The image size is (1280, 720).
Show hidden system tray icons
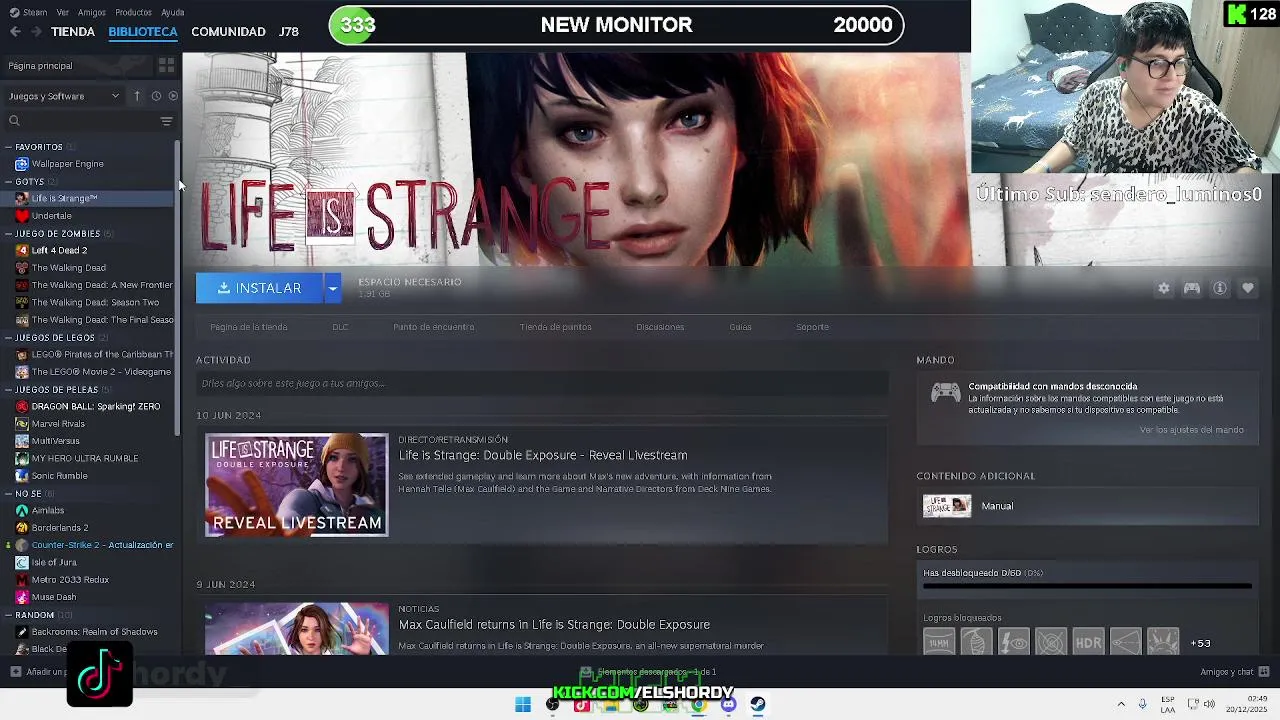click(1120, 704)
